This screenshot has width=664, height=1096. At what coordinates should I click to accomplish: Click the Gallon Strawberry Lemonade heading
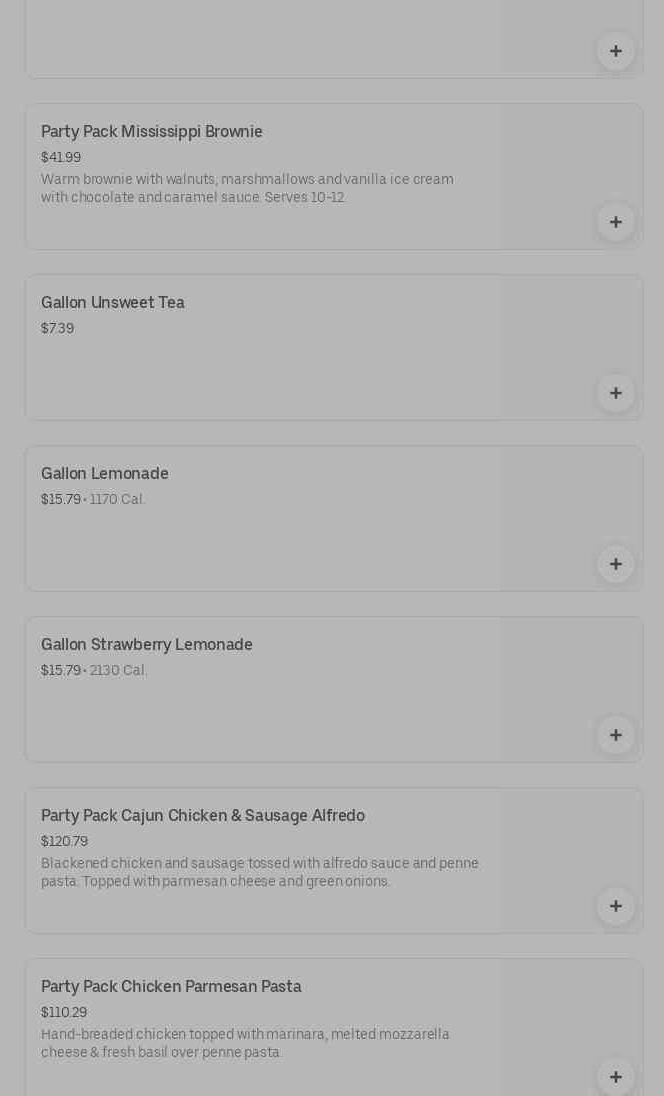pos(147,645)
